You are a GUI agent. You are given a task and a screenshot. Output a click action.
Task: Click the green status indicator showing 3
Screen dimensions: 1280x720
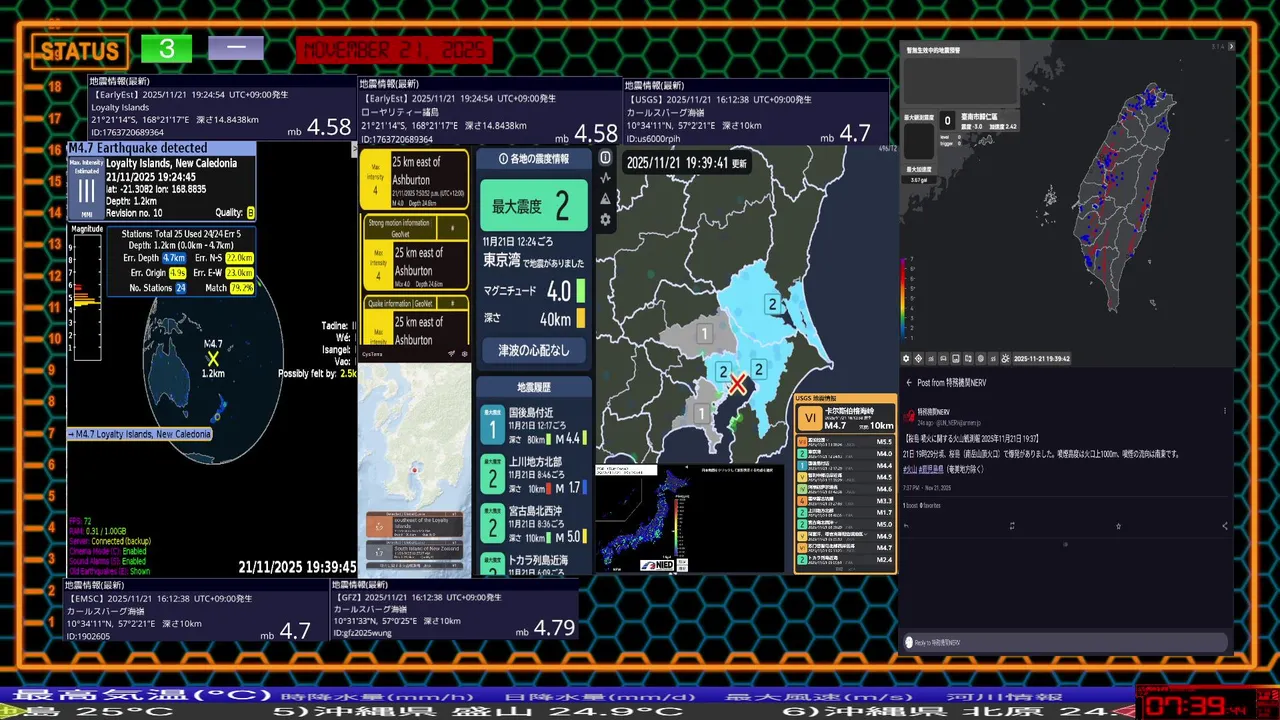point(166,49)
